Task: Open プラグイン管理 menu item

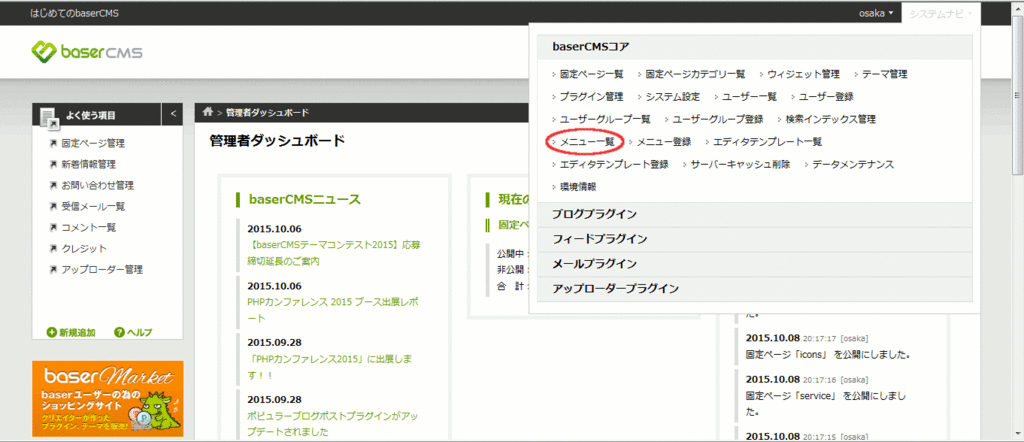Action: point(591,97)
